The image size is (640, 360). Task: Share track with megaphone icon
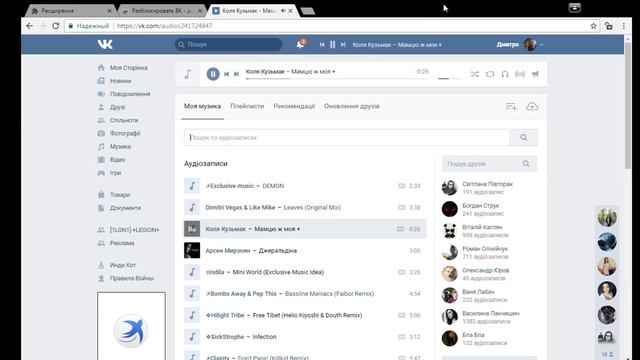[x=535, y=74]
